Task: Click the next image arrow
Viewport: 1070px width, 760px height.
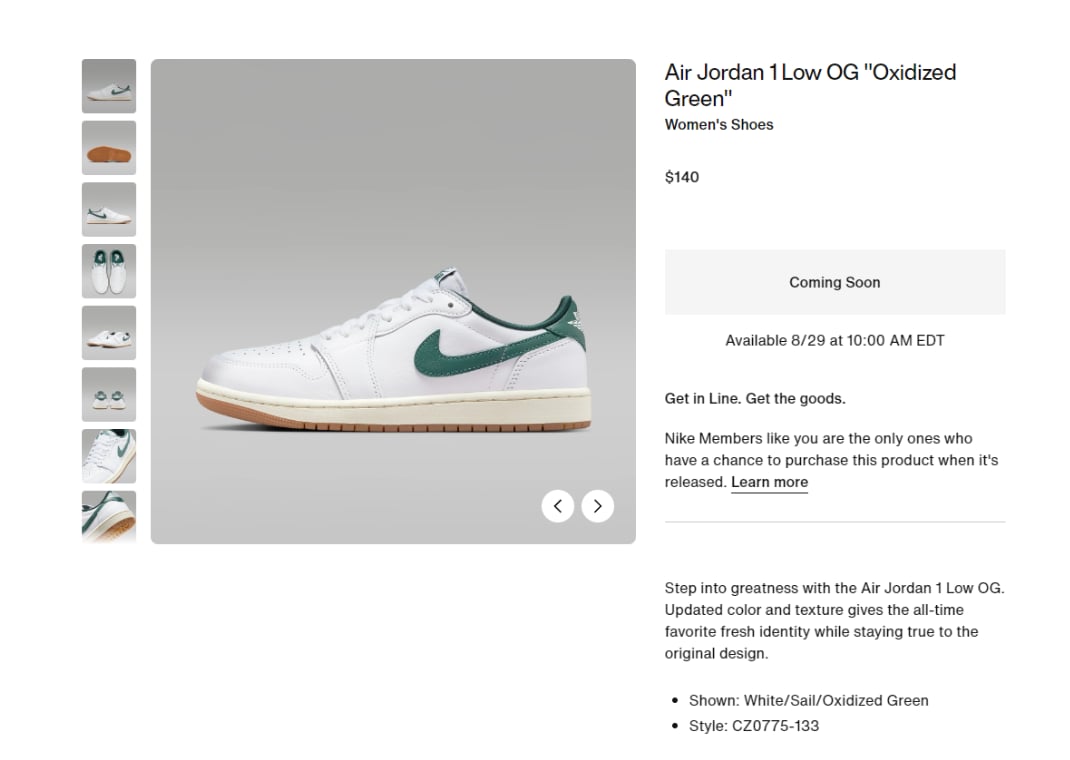Action: (x=598, y=506)
